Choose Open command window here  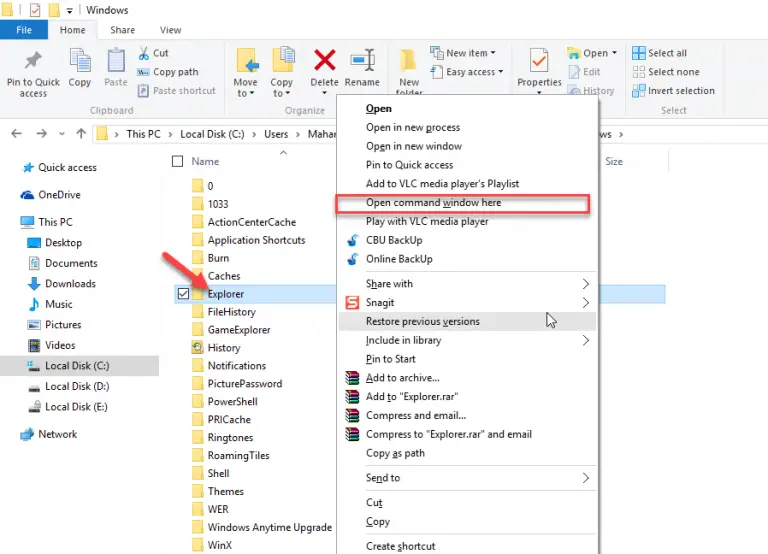tap(433, 203)
